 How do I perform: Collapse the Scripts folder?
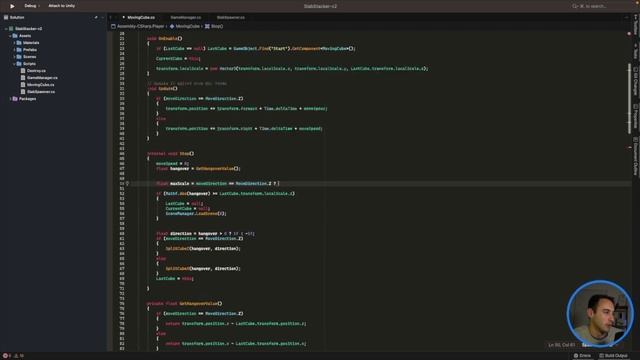coord(14,64)
